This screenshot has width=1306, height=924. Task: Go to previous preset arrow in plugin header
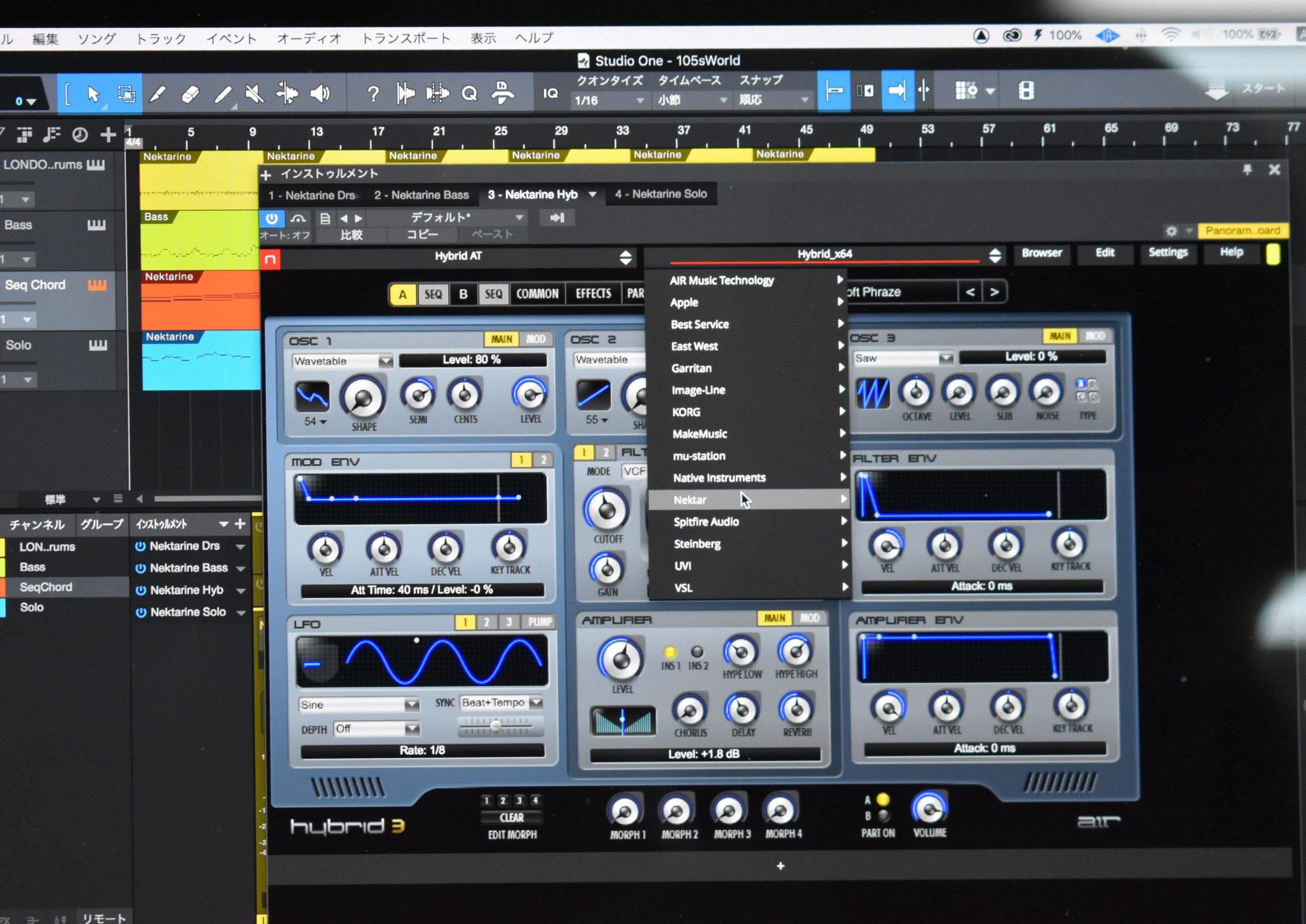pos(344,218)
